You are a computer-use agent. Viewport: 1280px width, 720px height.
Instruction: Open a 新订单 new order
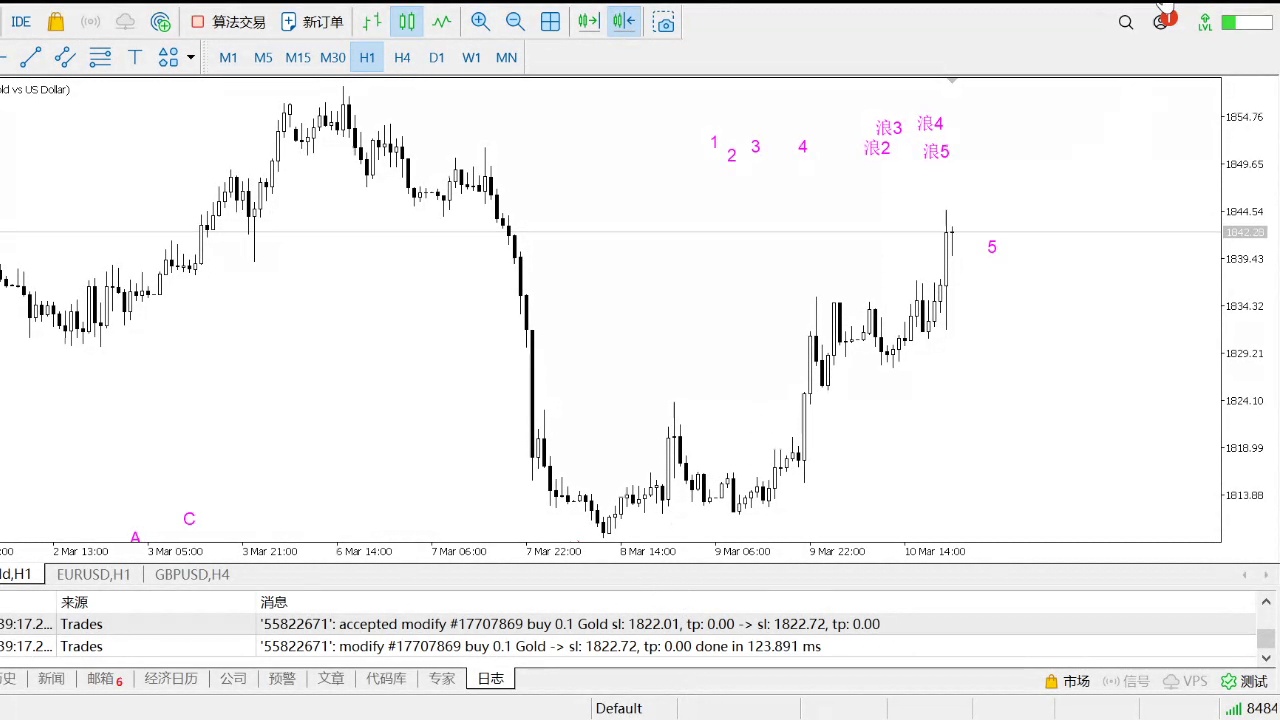pos(312,22)
